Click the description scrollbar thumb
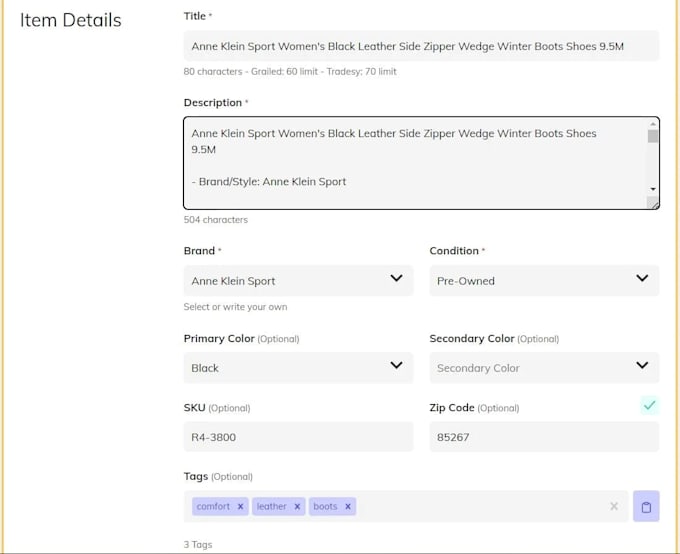Screen dimensions: 680x554 653,136
